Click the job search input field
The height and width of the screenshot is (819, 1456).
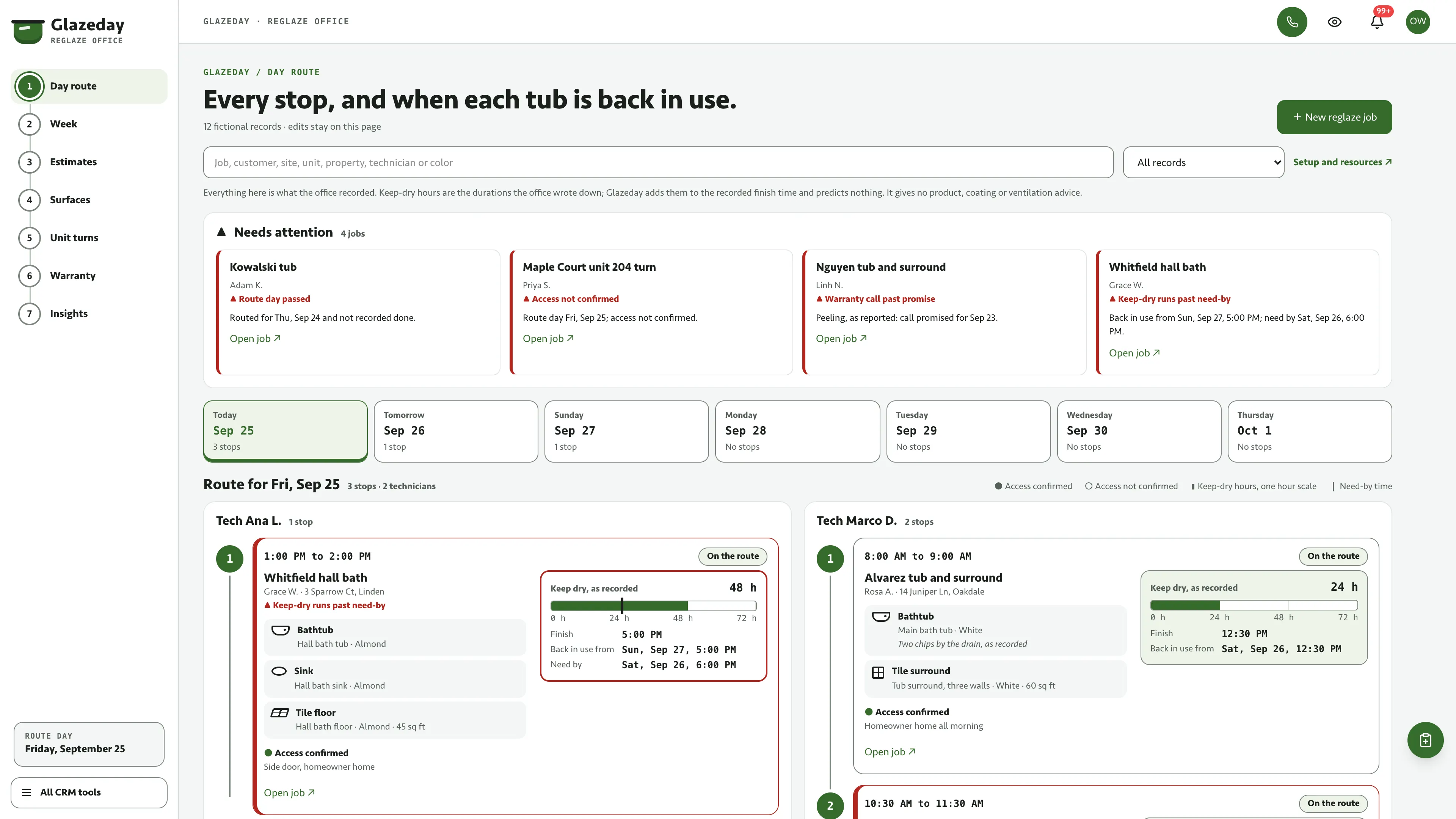coord(658,162)
